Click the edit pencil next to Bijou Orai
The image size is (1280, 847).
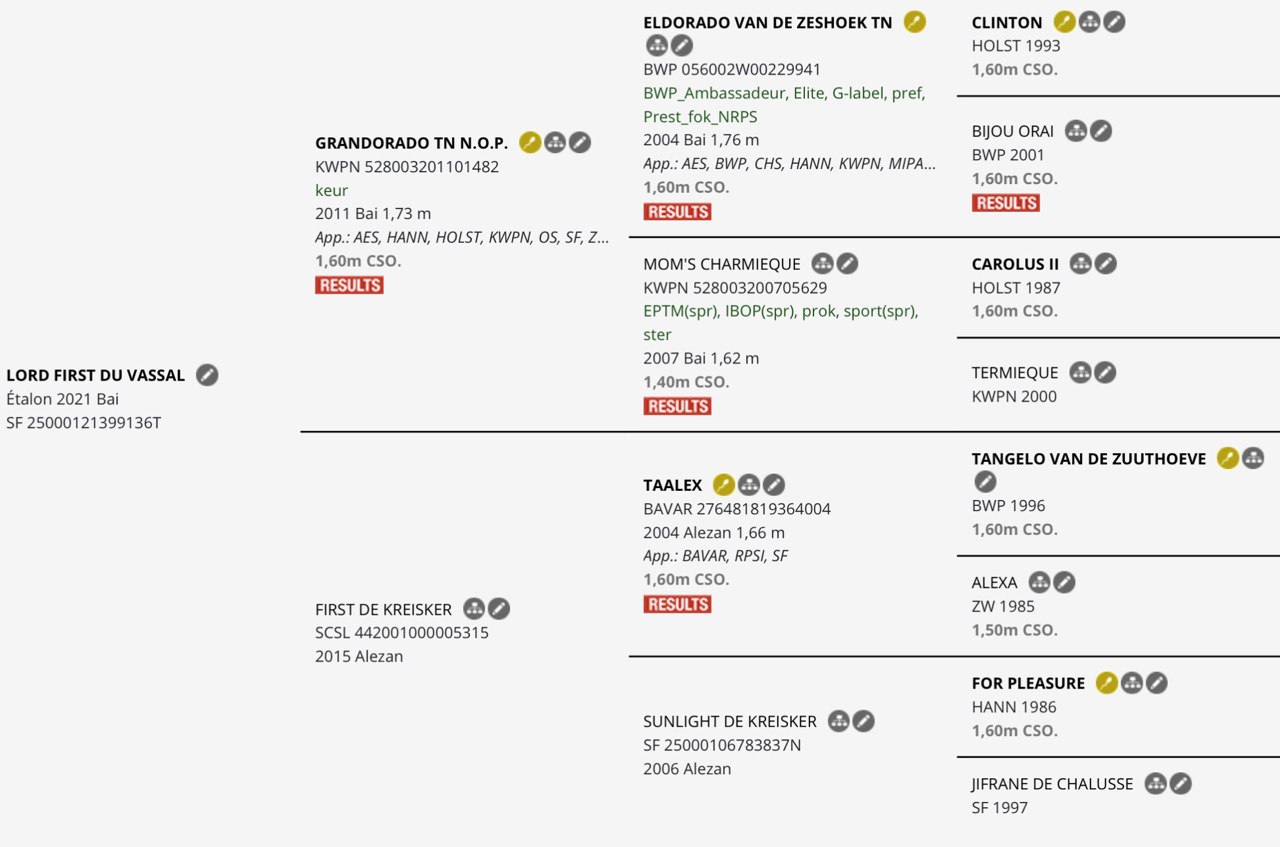coord(1101,131)
